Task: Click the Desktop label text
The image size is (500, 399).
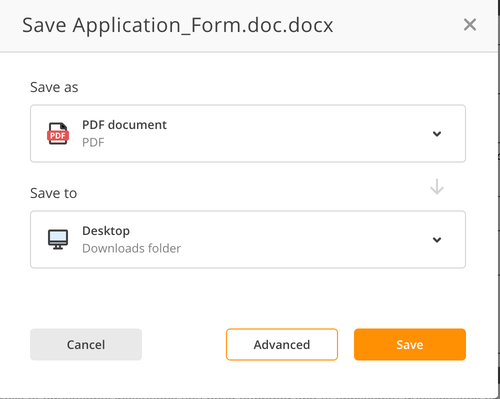Action: click(x=106, y=231)
